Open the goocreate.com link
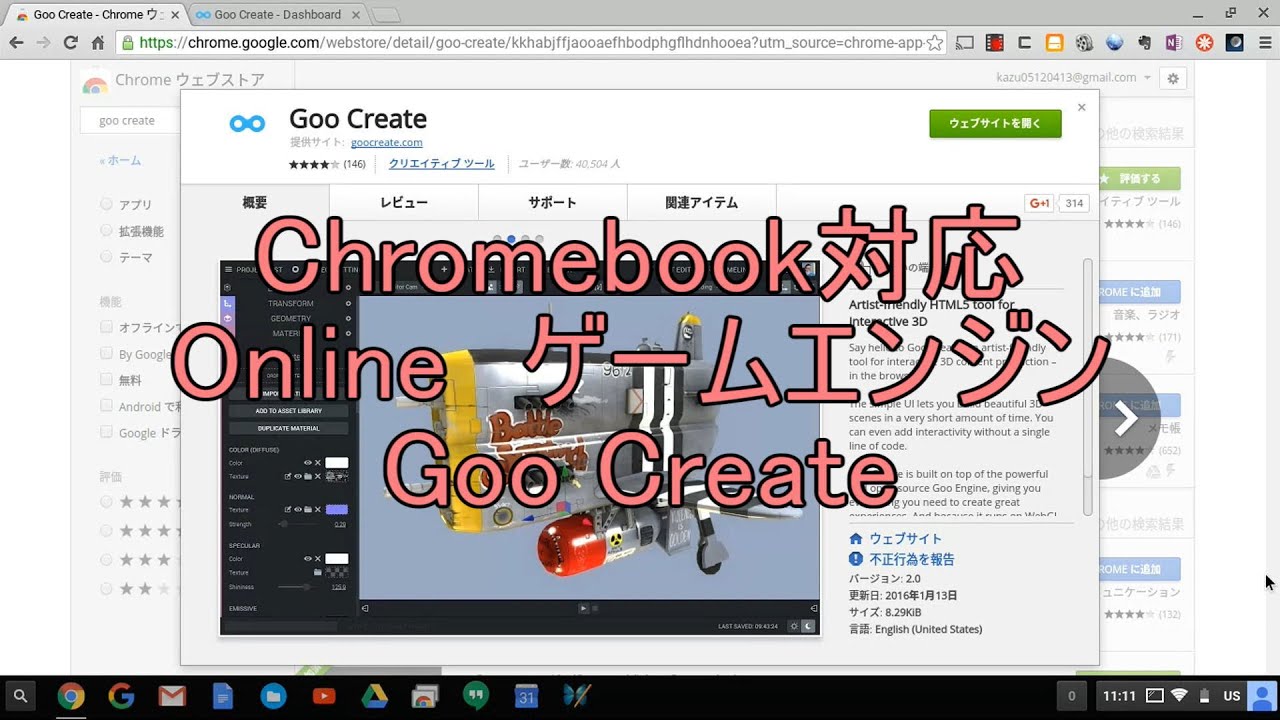 point(386,143)
